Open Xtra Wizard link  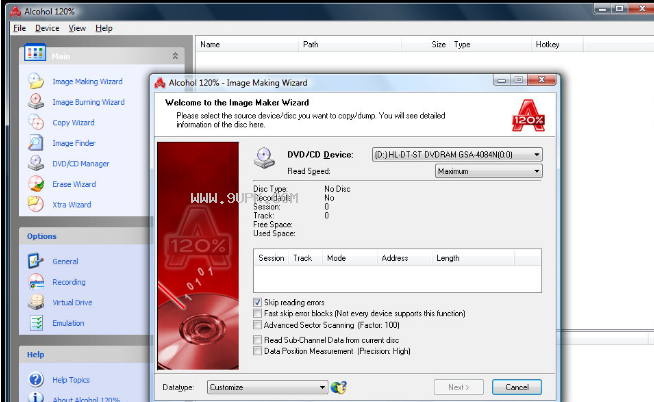click(72, 204)
